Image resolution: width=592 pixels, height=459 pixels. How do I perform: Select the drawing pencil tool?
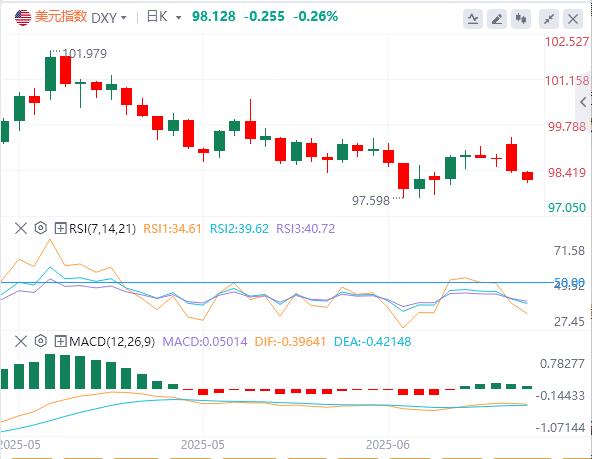click(497, 19)
